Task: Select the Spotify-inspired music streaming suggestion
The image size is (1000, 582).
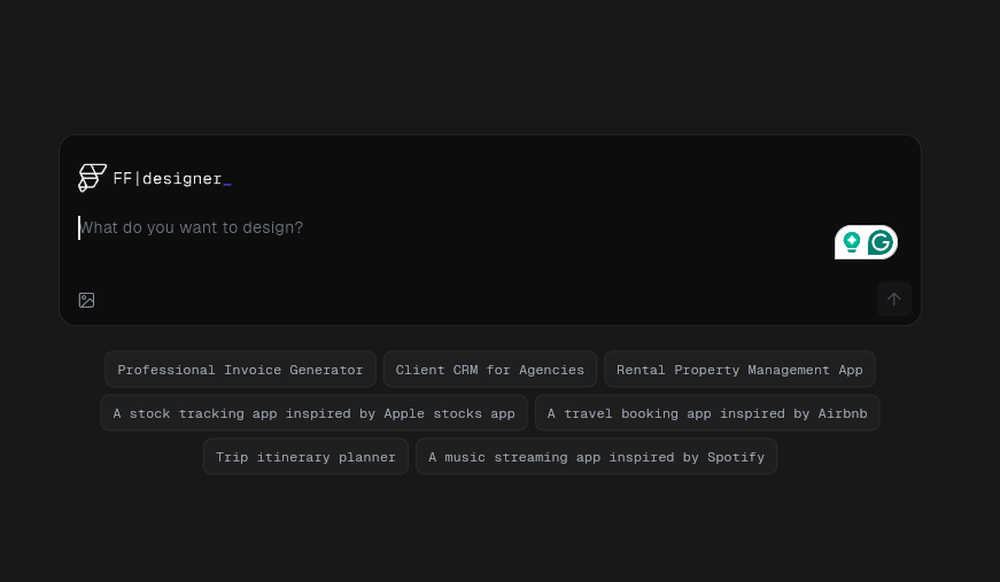Action: pyautogui.click(x=596, y=457)
